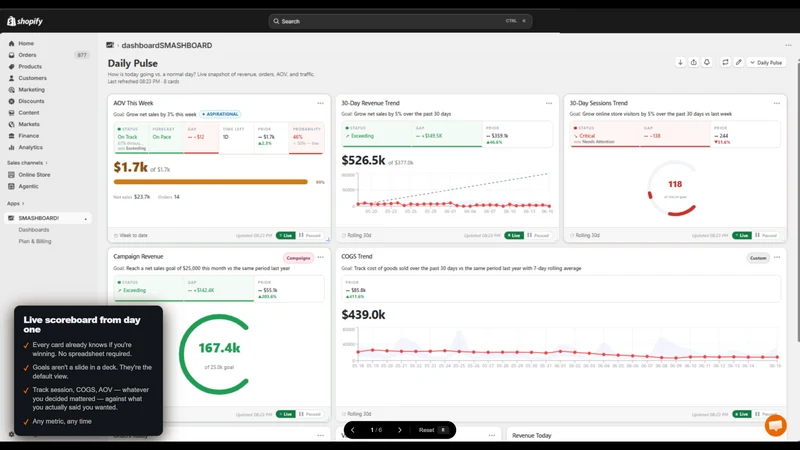Pause the Campaign Revenue card
The width and height of the screenshot is (800, 450).
pyautogui.click(x=310, y=414)
